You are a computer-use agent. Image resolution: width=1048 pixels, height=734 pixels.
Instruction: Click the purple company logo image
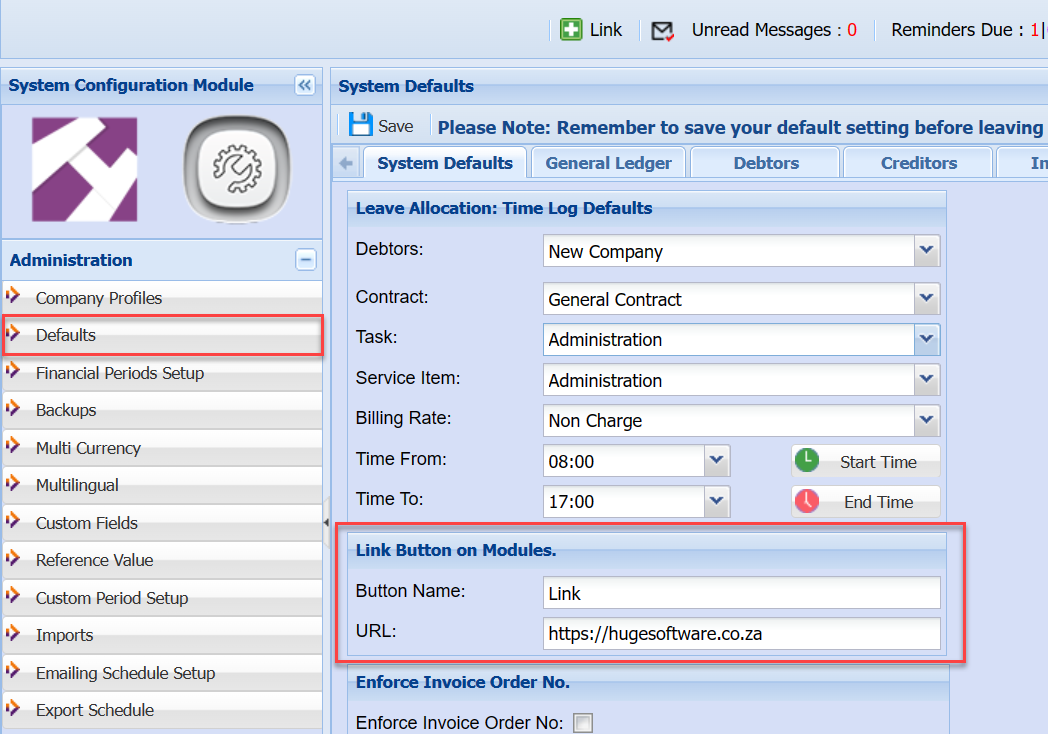pyautogui.click(x=85, y=169)
